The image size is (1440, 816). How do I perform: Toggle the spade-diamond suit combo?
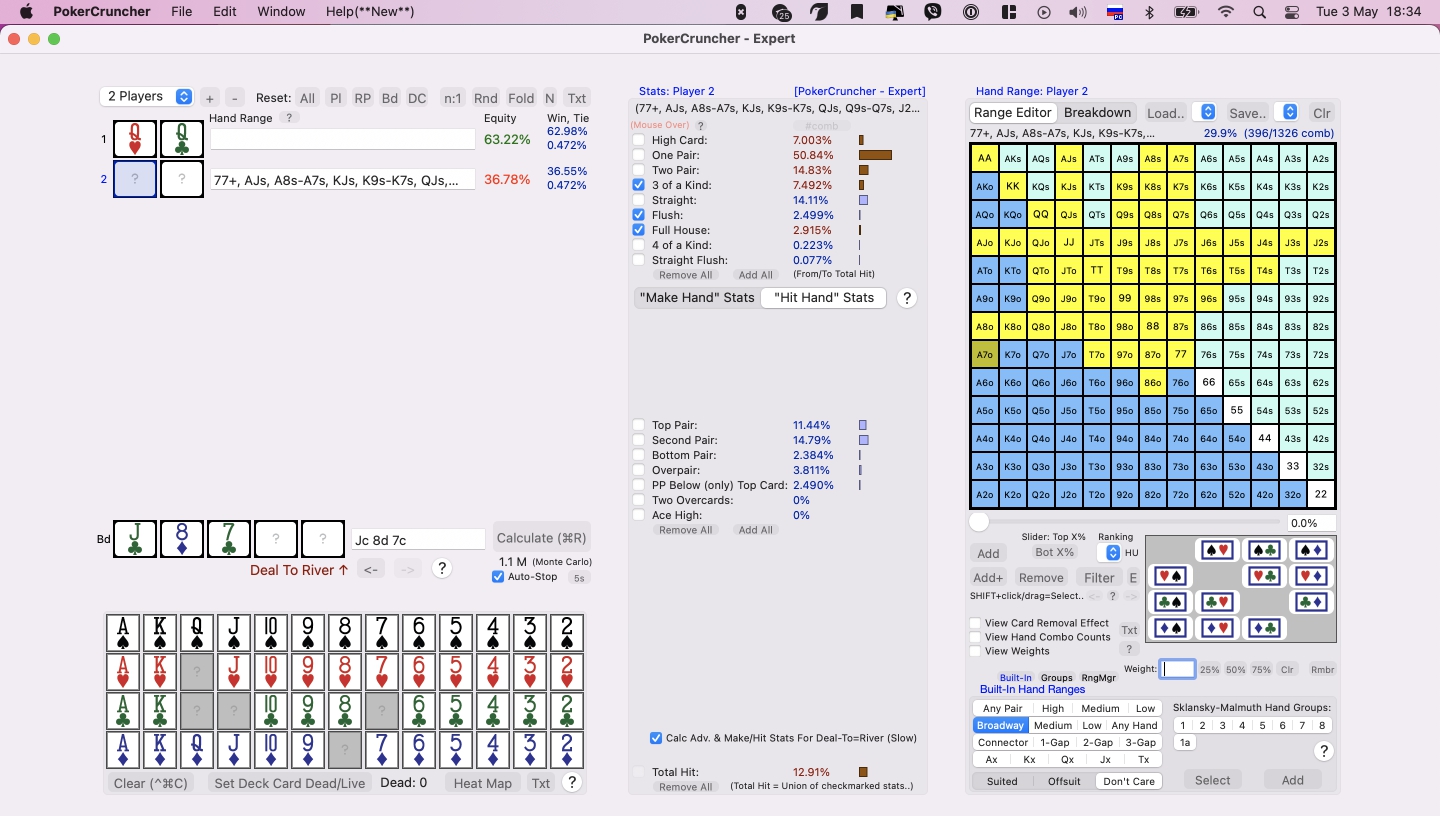pyautogui.click(x=1310, y=550)
